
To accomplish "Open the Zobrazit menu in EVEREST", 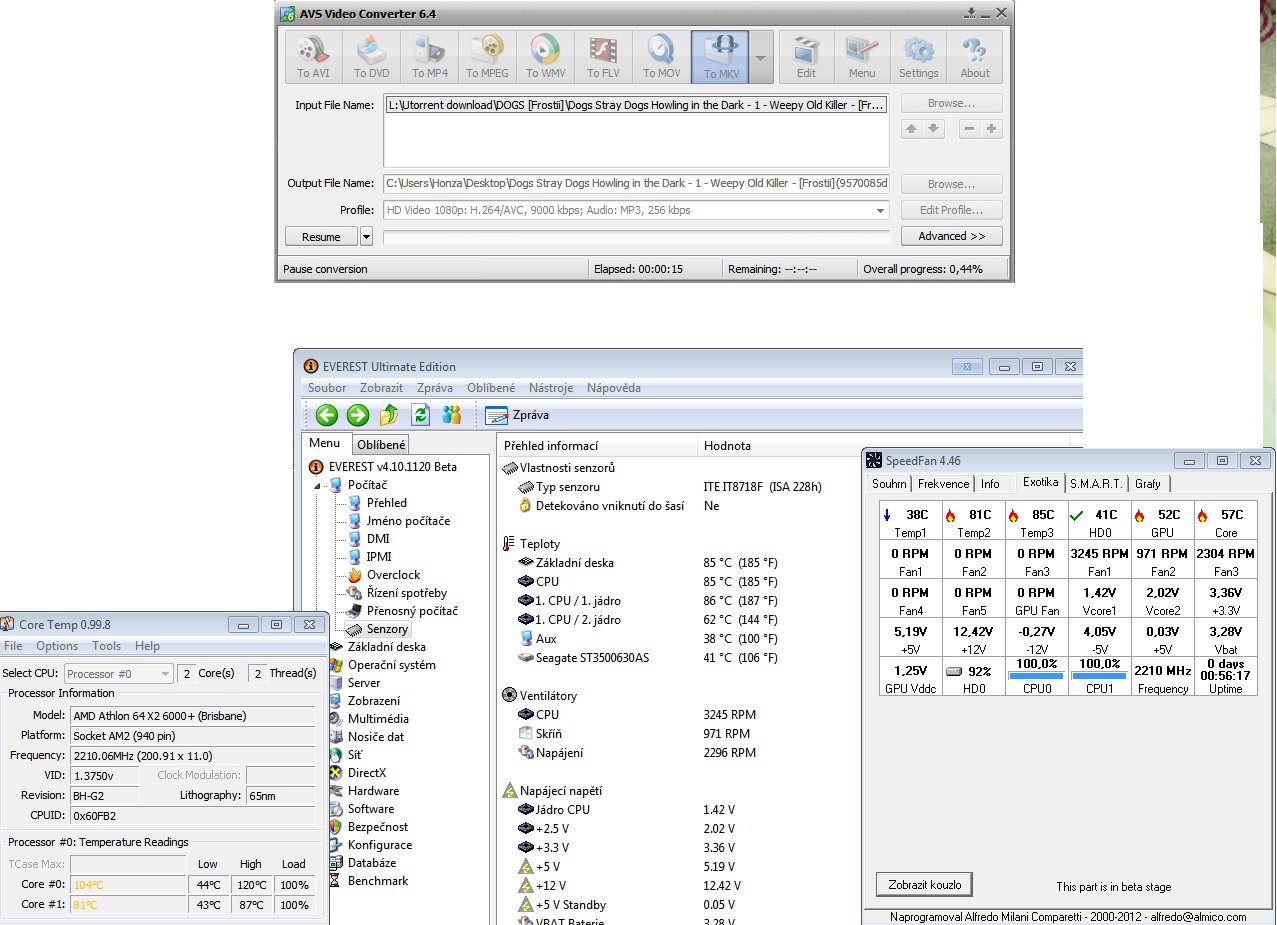I will (x=382, y=388).
